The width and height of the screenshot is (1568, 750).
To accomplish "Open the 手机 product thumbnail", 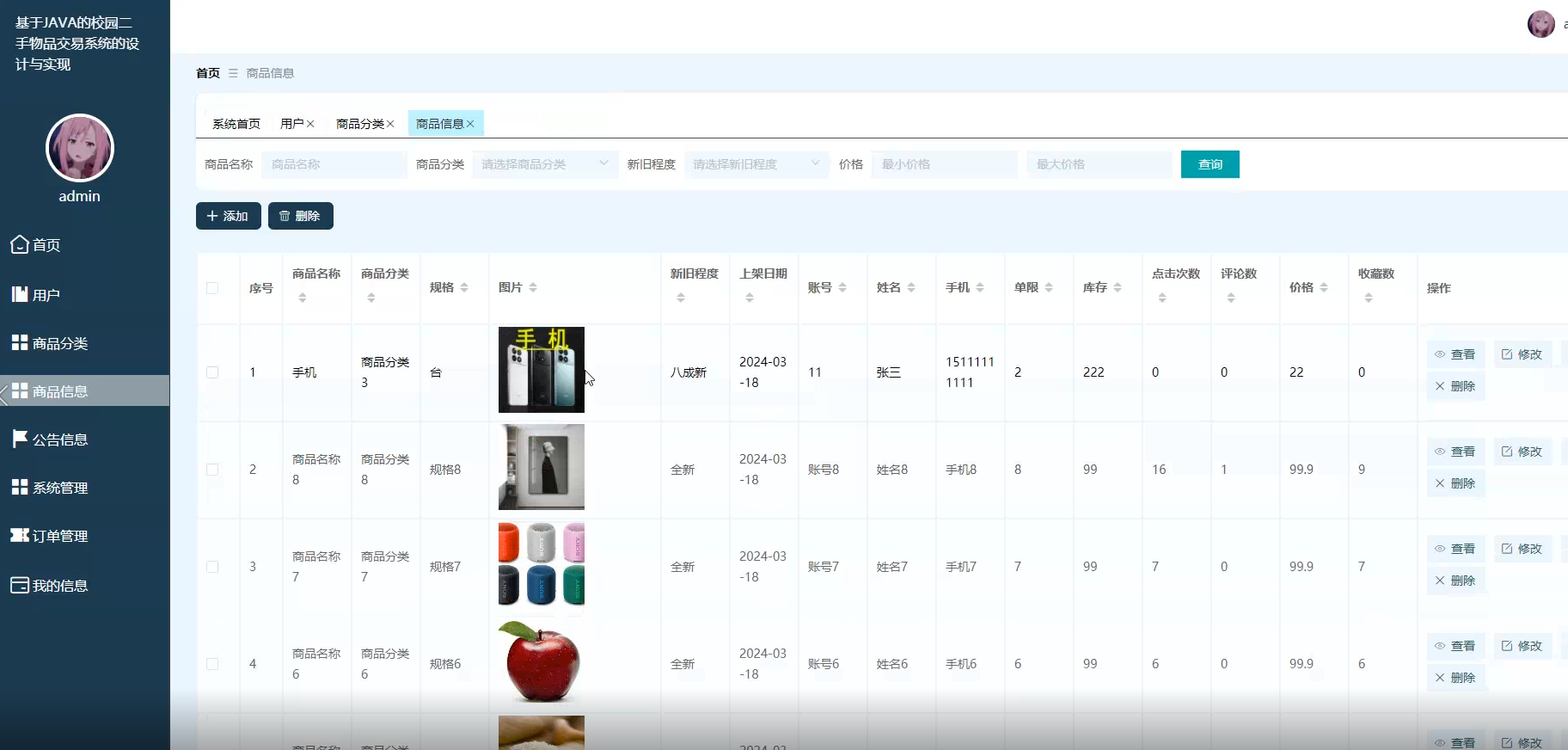I will (542, 370).
